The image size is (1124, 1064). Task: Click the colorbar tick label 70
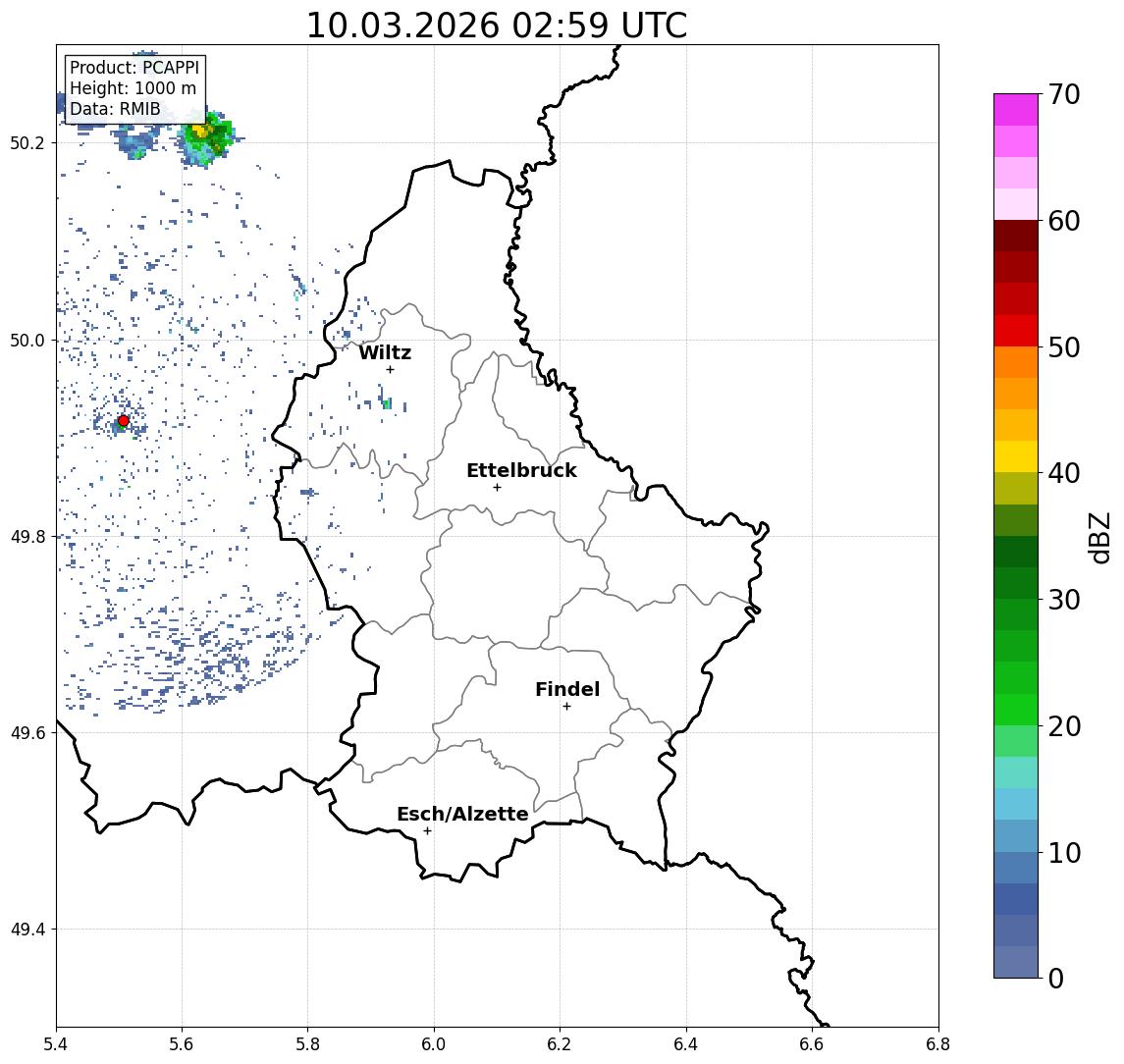1064,94
